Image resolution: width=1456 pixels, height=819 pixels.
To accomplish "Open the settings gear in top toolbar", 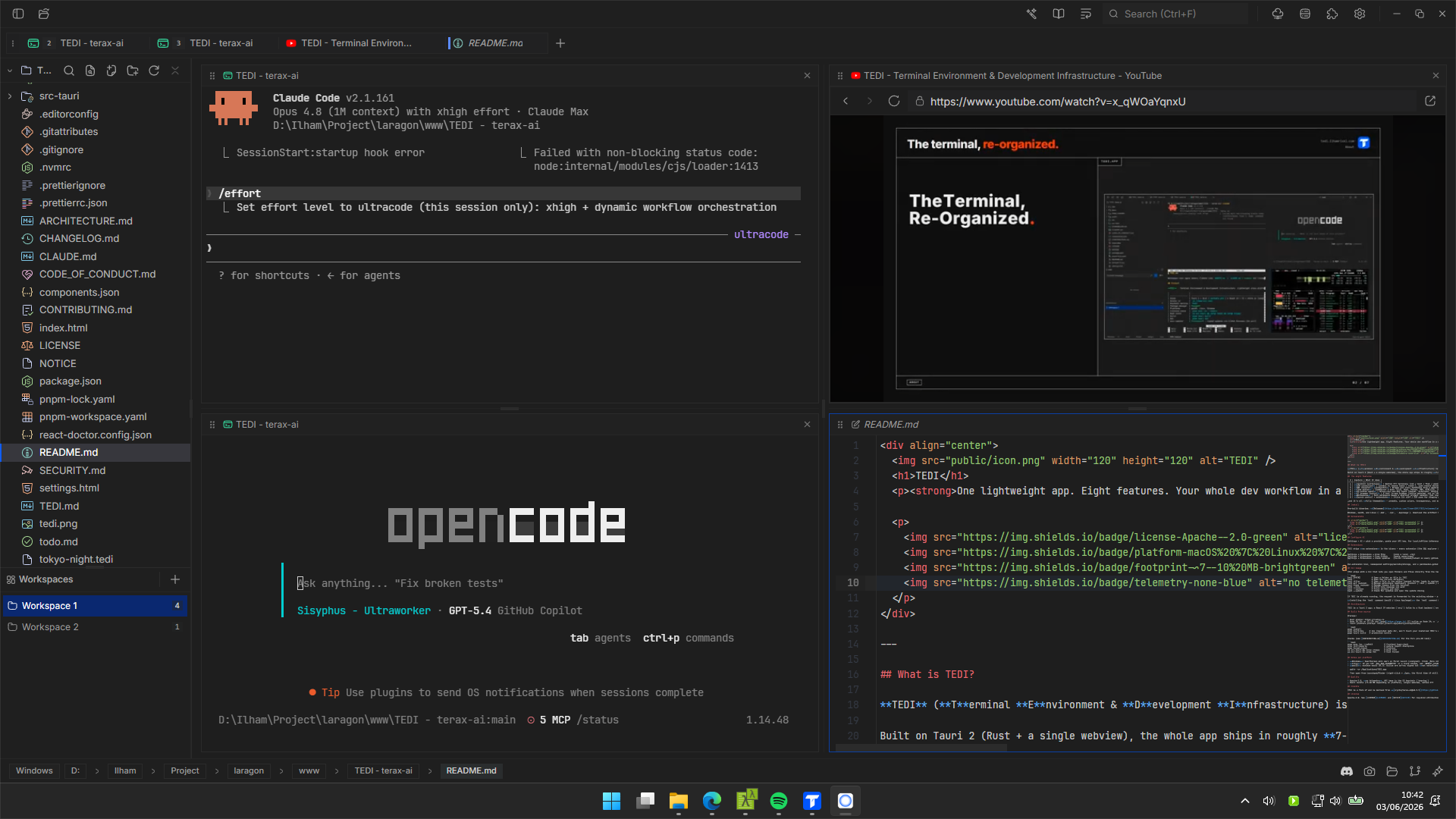I will (x=1360, y=14).
